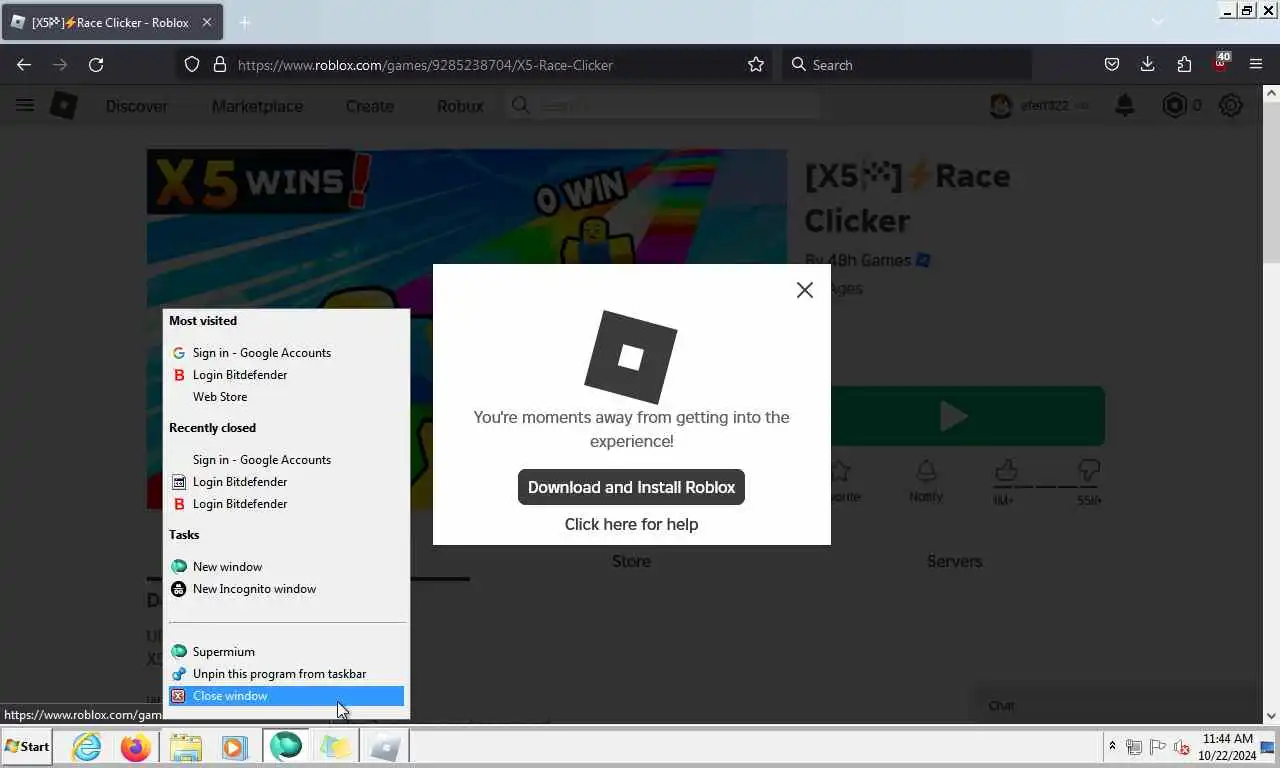Close the Race Clicker browser tab
The height and width of the screenshot is (768, 1280).
(x=207, y=22)
